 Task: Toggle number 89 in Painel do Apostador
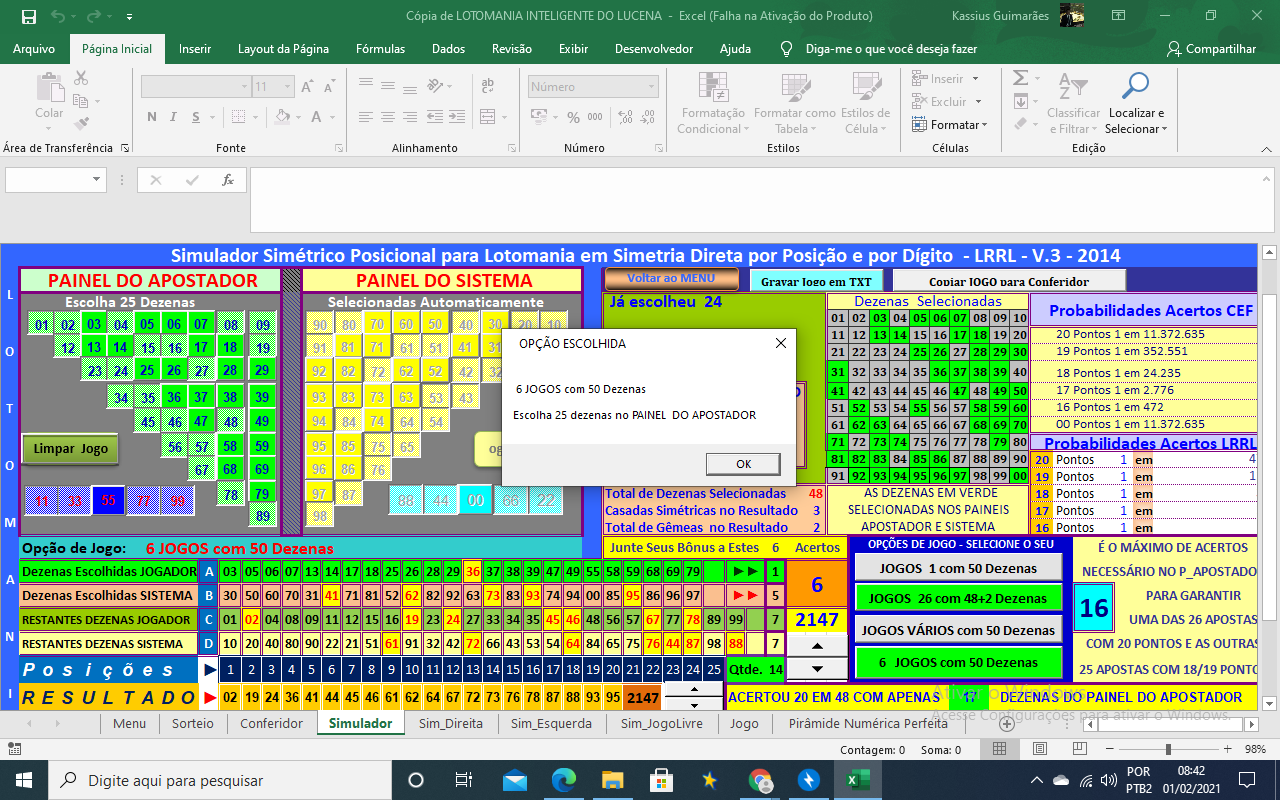[263, 516]
